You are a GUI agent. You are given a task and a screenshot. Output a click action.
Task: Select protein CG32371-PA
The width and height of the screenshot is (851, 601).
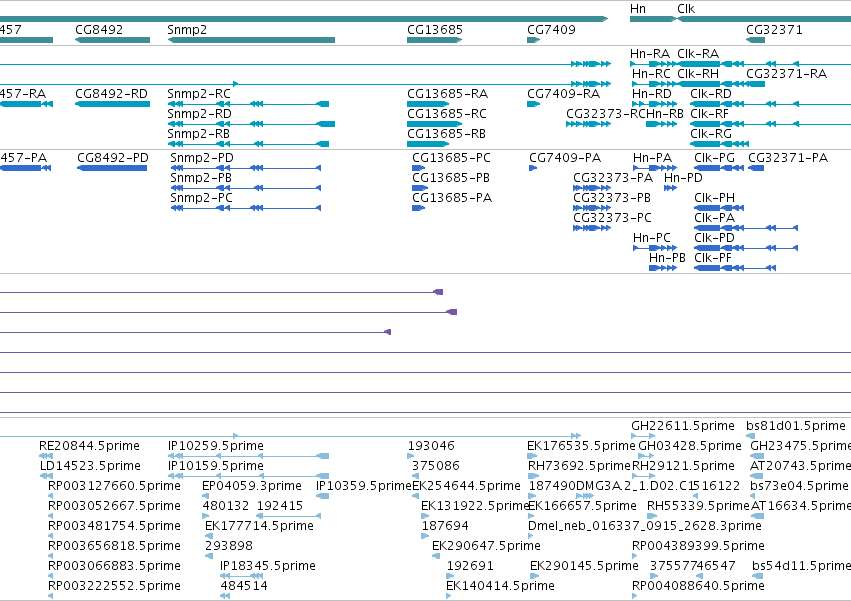point(788,158)
